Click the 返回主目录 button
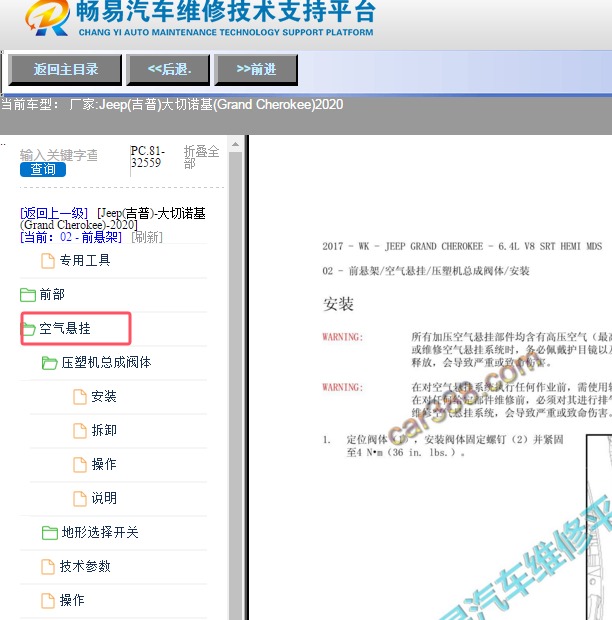 point(65,70)
